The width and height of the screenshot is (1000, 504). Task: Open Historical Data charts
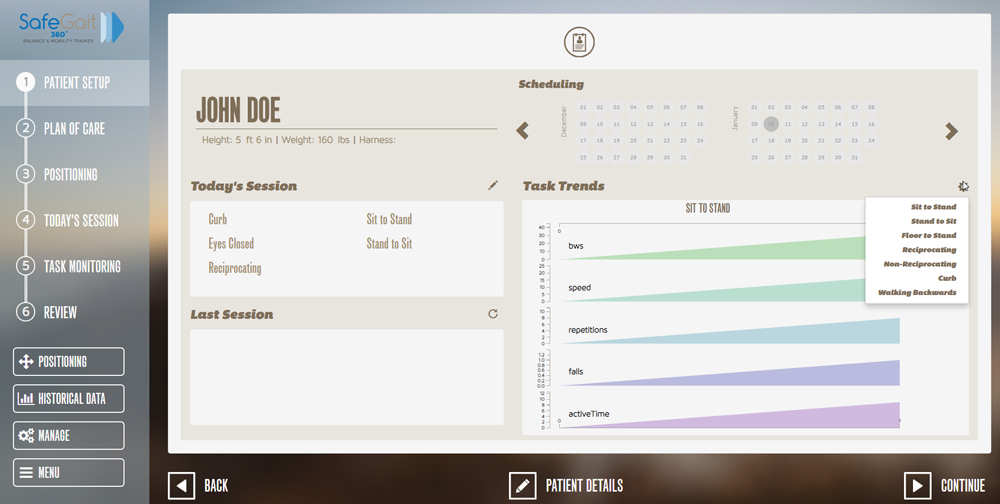point(68,398)
